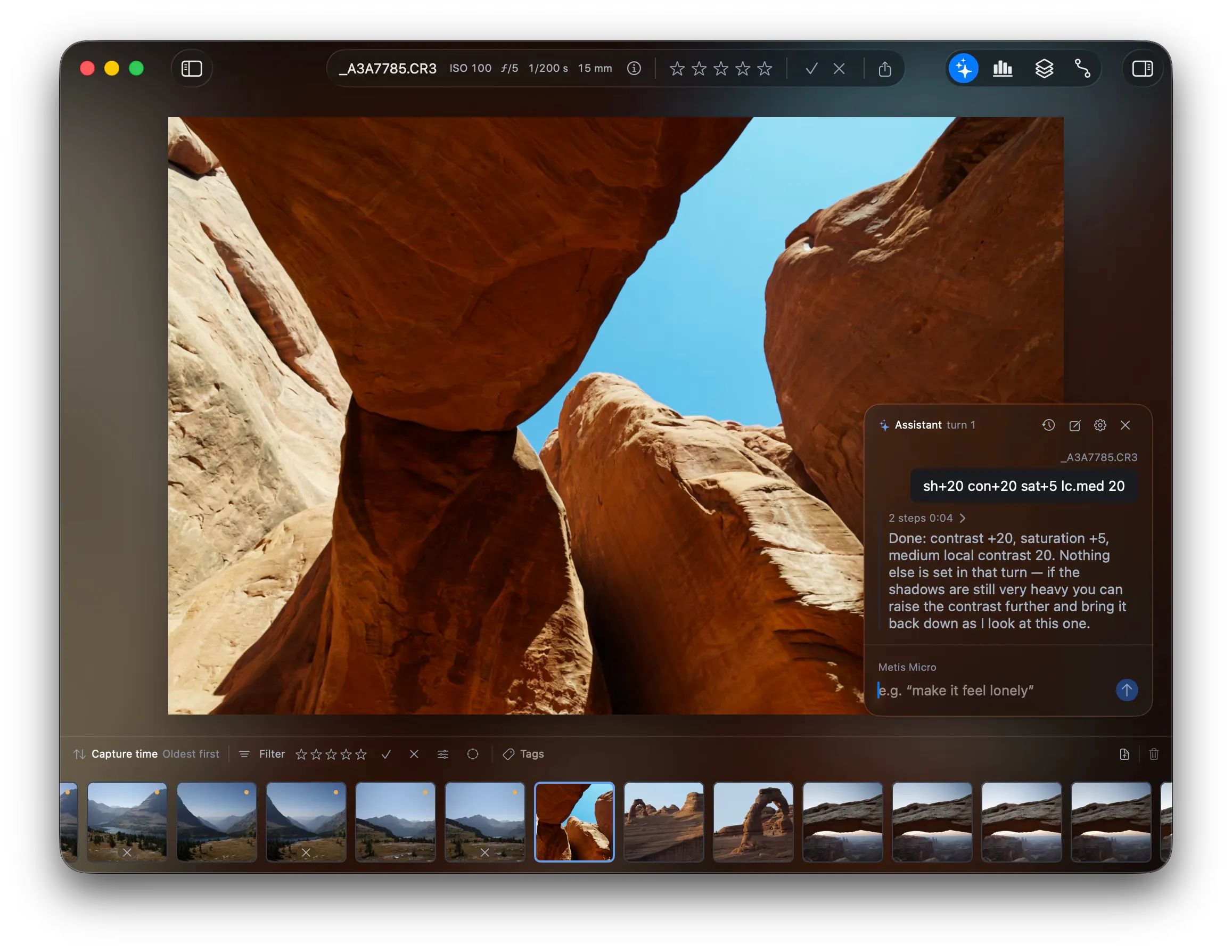The image size is (1232, 952).
Task: Click the Metis Micro model label
Action: pyautogui.click(x=907, y=667)
